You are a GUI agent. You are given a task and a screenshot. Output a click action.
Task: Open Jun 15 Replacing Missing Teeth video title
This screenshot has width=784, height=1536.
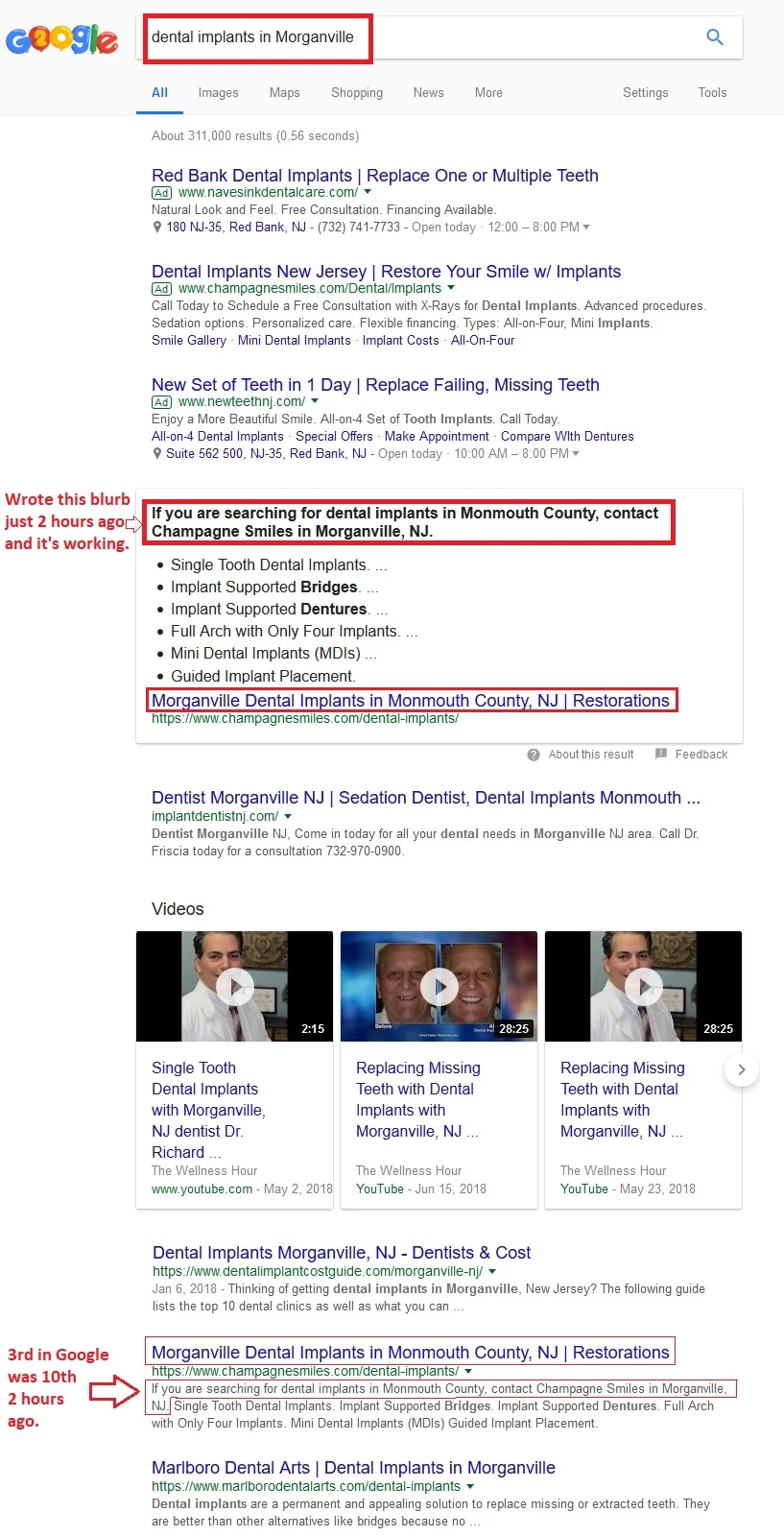(x=418, y=1099)
